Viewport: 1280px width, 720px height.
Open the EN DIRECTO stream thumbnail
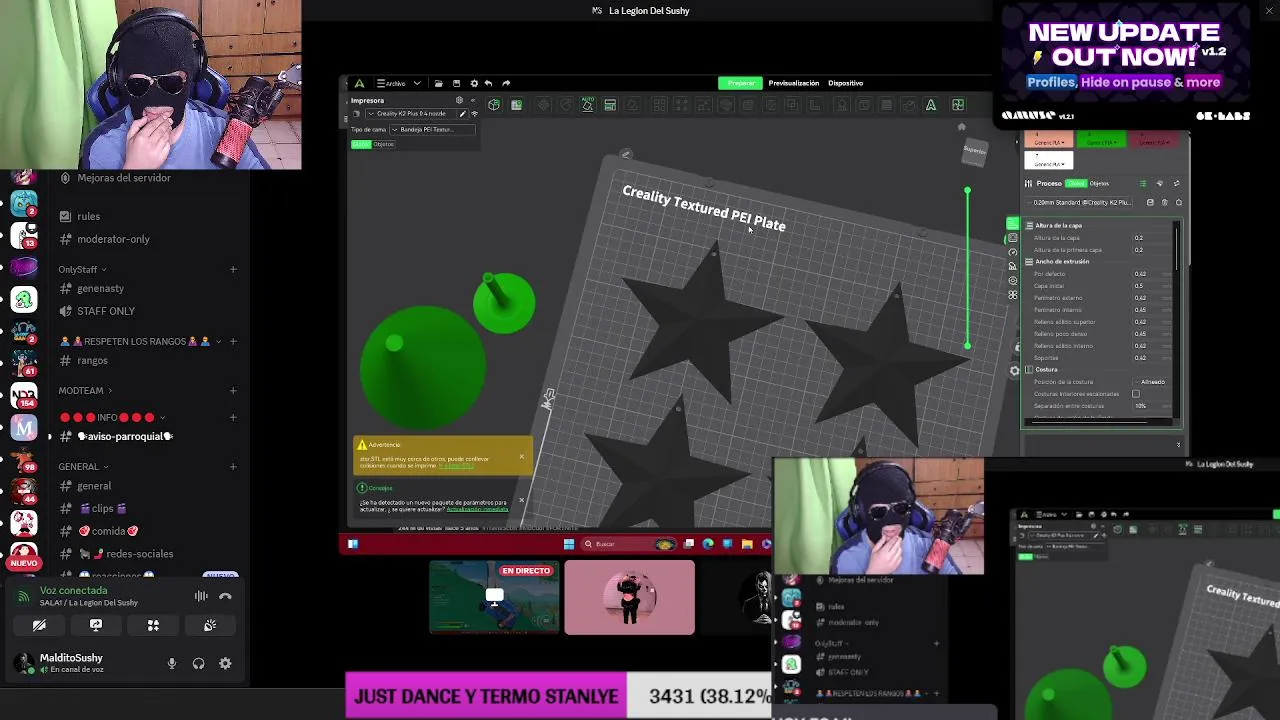[494, 597]
